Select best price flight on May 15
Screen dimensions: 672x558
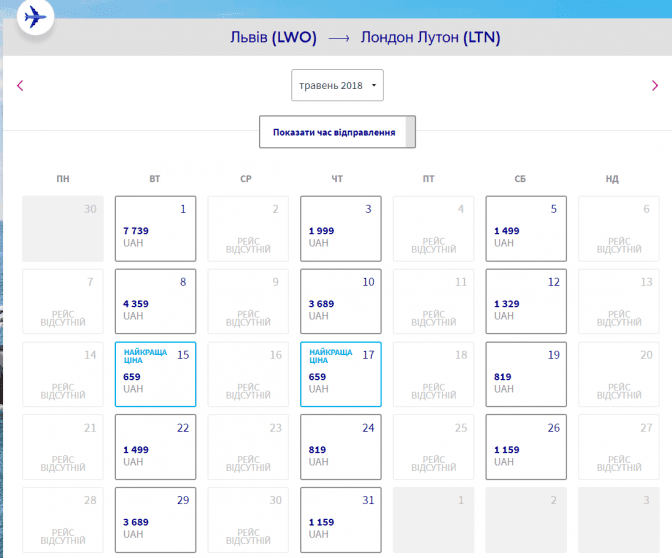tap(155, 374)
